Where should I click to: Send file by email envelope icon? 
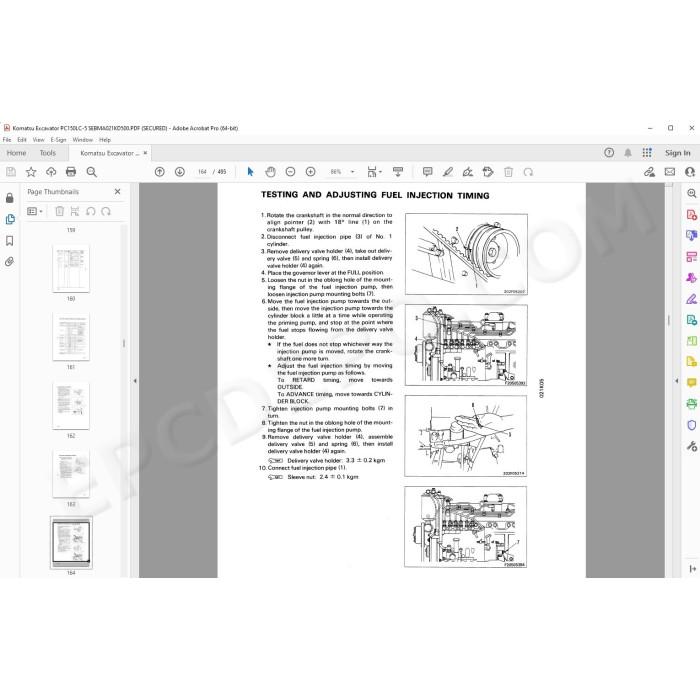(670, 172)
